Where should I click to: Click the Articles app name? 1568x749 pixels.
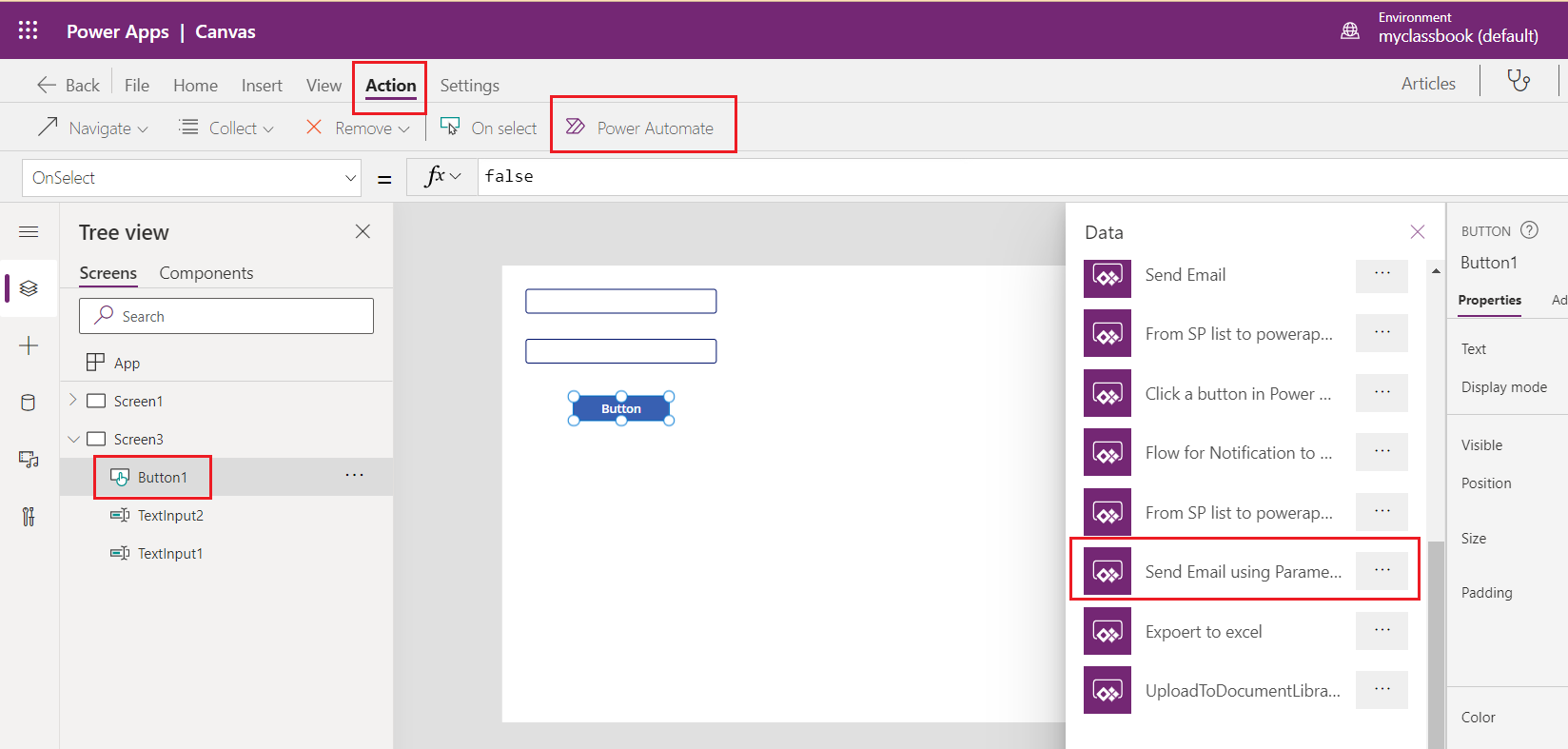click(x=1428, y=83)
